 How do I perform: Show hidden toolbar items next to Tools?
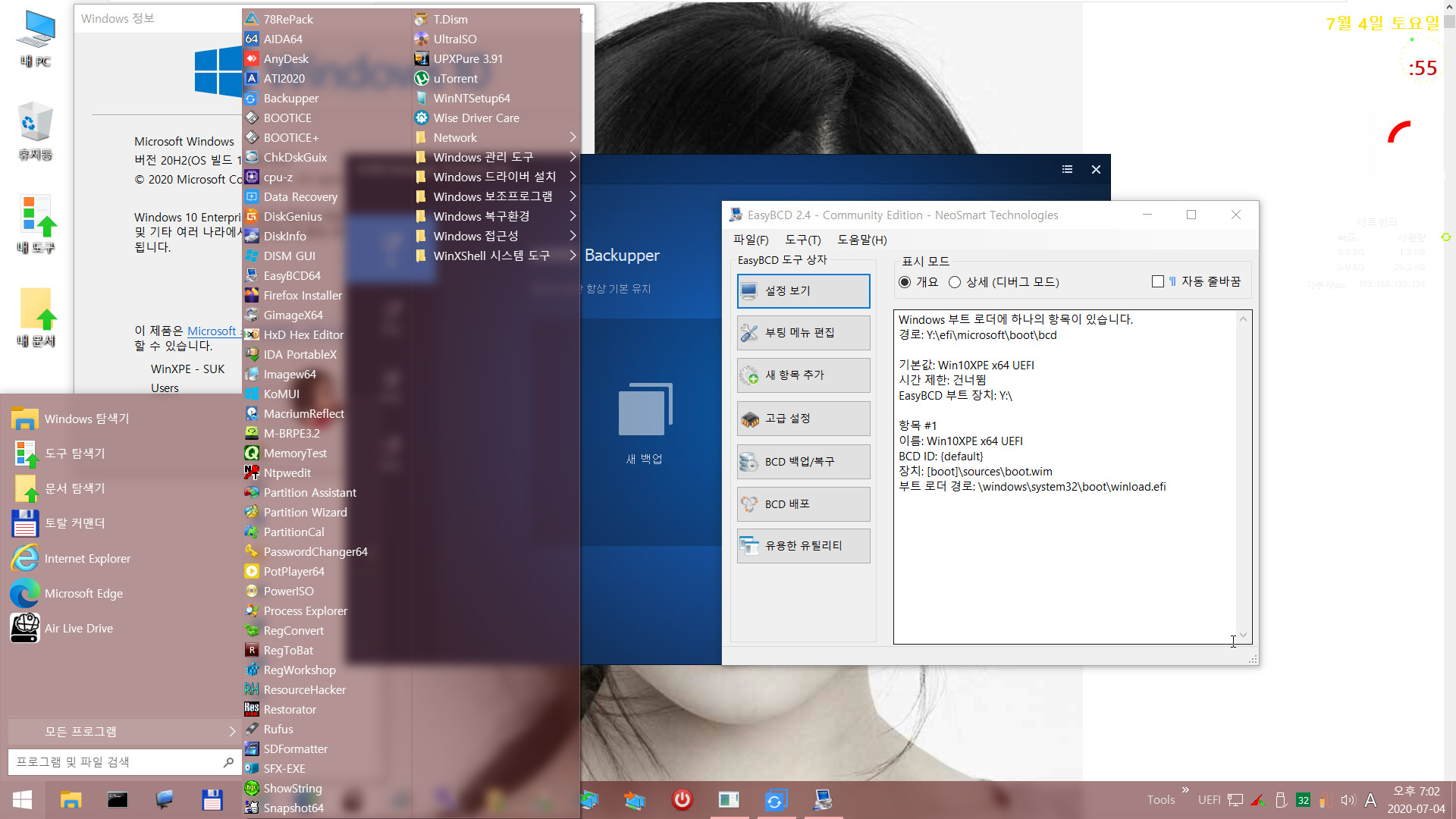point(1185,789)
